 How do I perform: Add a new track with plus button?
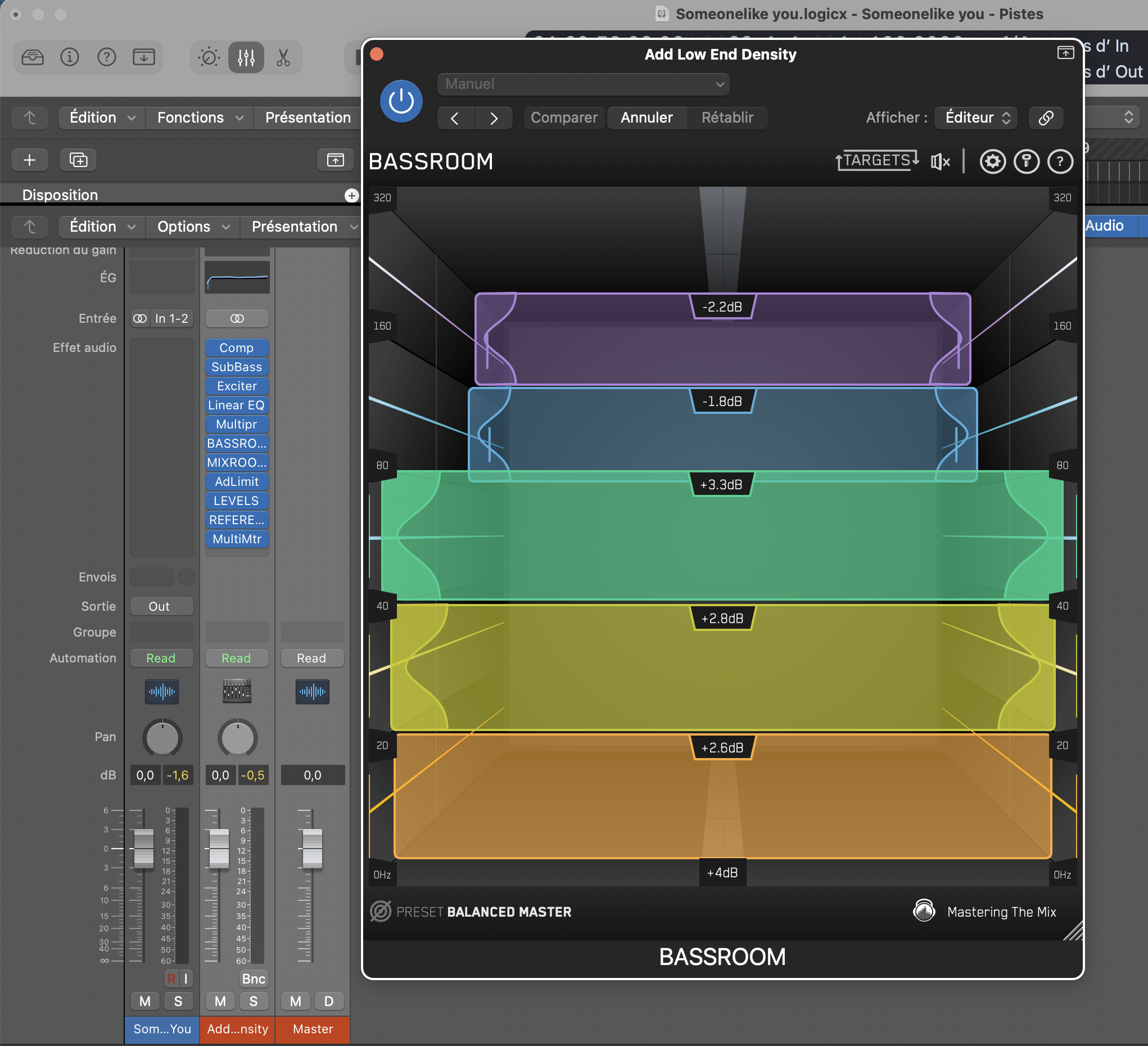point(30,160)
